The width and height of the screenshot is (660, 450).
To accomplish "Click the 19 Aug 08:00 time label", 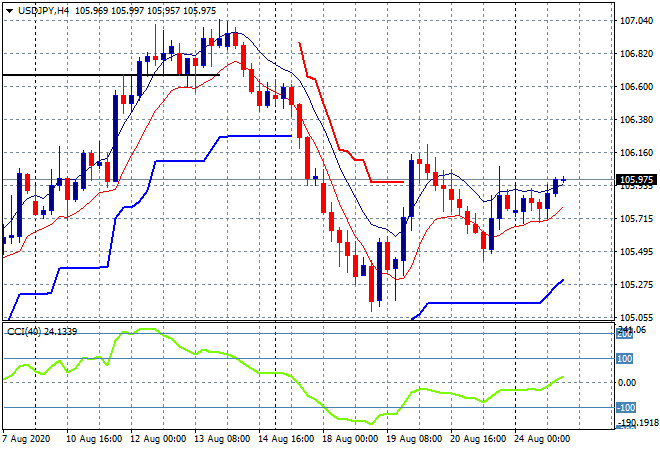I will click(414, 439).
